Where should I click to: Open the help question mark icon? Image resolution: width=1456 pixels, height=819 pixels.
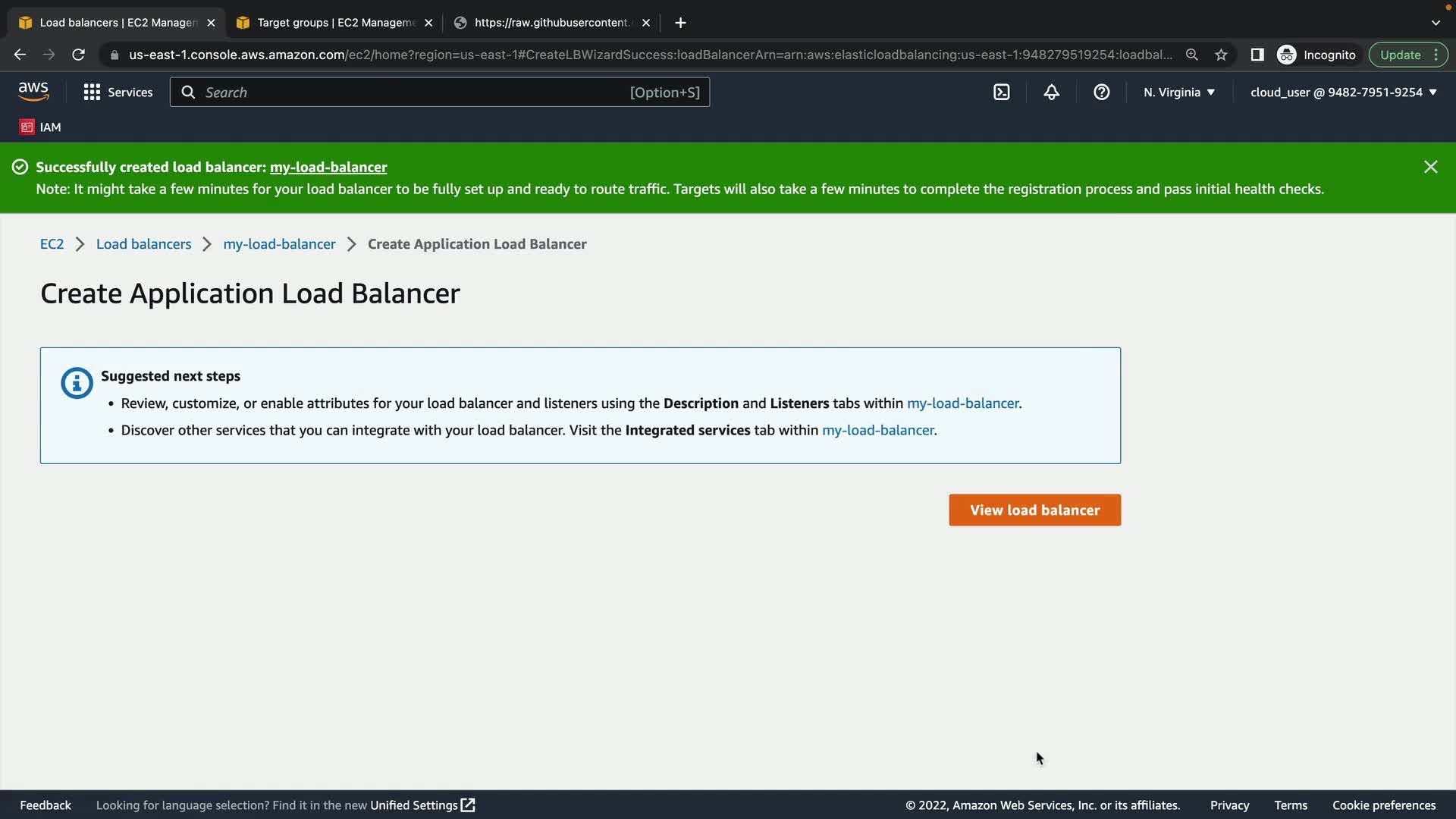coord(1101,93)
